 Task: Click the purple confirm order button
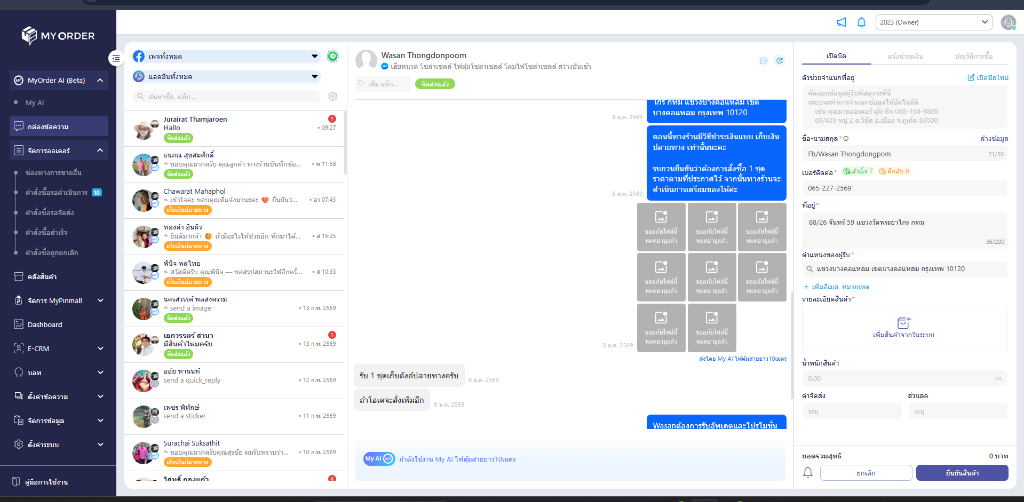coord(962,473)
